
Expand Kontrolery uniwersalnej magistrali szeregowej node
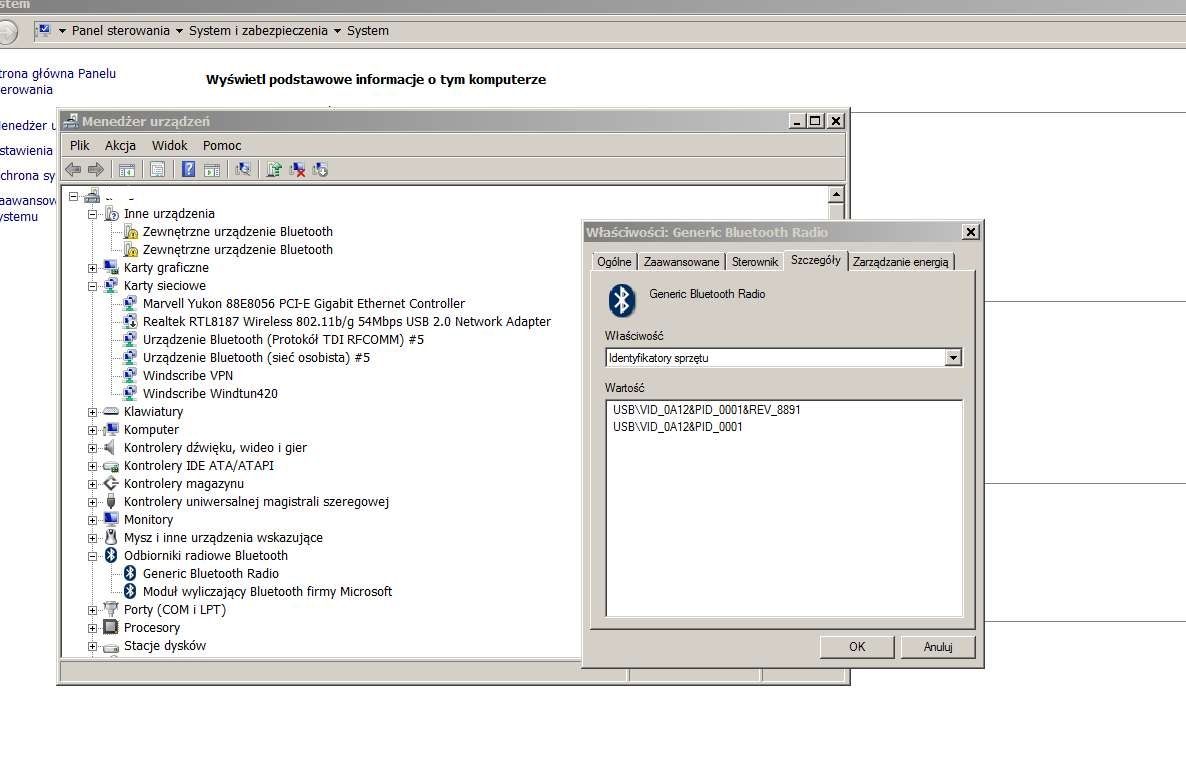(92, 502)
